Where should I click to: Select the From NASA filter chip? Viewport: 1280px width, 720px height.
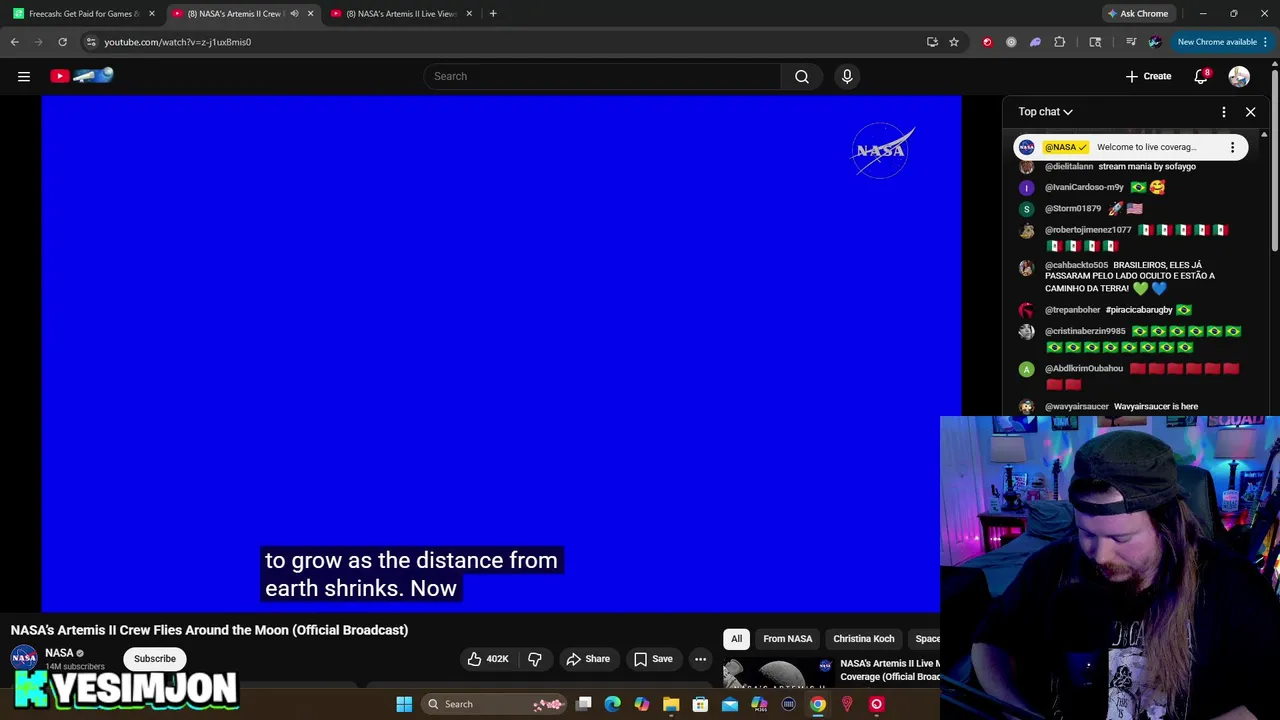pyautogui.click(x=788, y=639)
